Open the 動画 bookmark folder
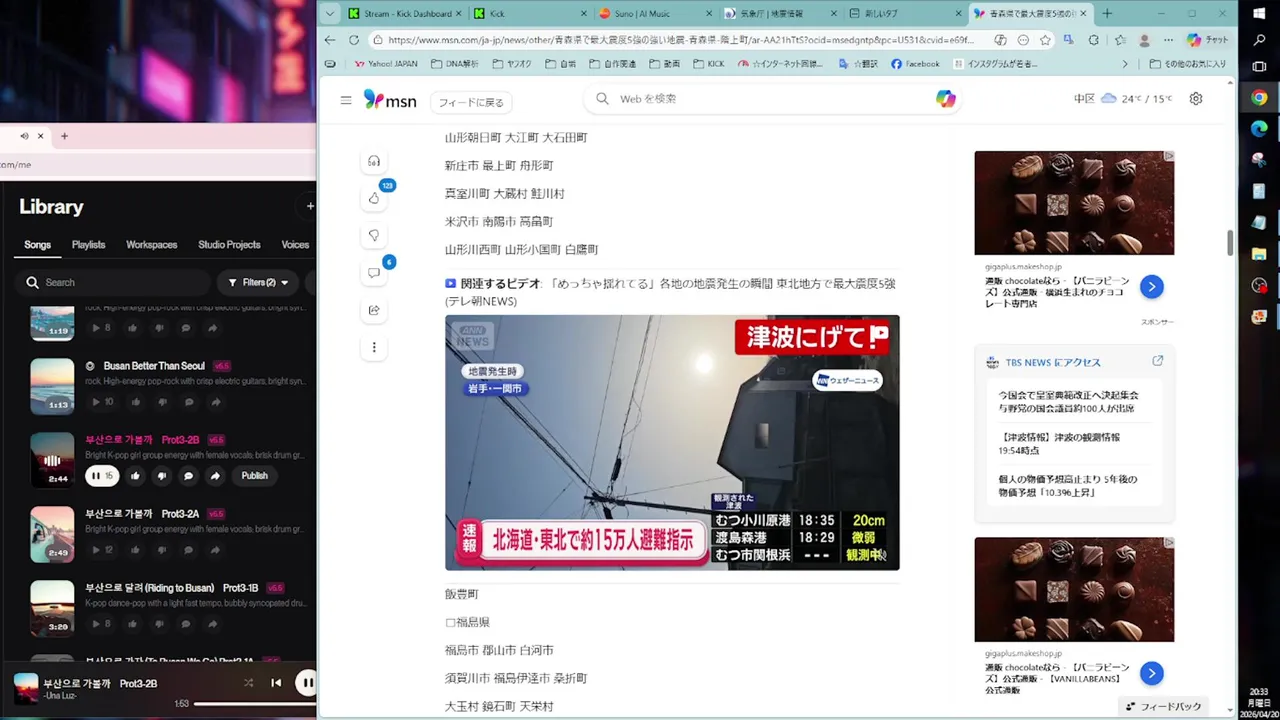Viewport: 1280px width, 720px height. (x=665, y=64)
